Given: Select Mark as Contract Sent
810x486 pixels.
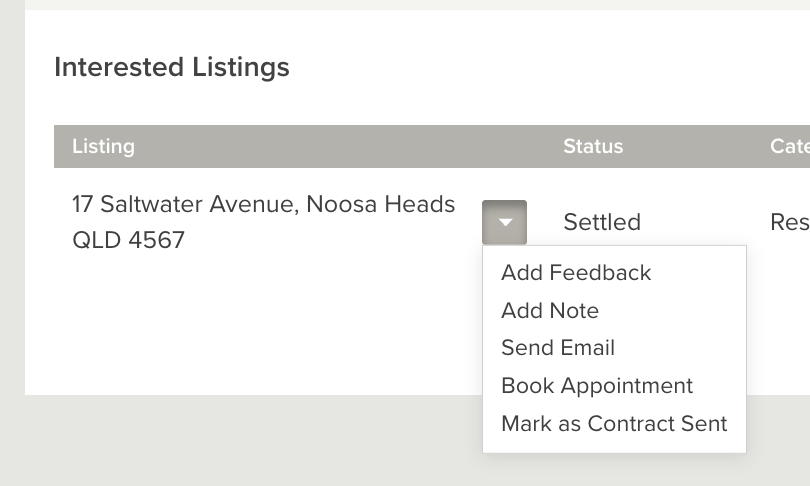Looking at the screenshot, I should (x=614, y=424).
